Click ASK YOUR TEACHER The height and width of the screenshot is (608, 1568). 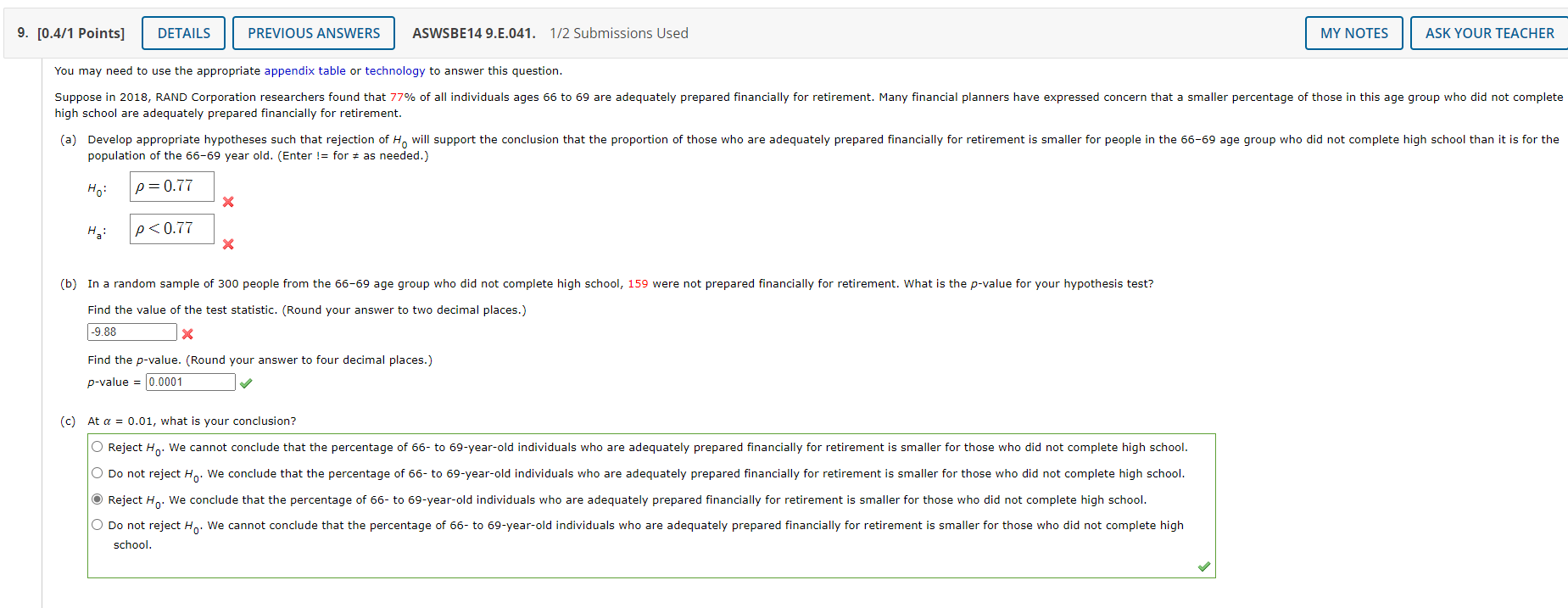1488,32
